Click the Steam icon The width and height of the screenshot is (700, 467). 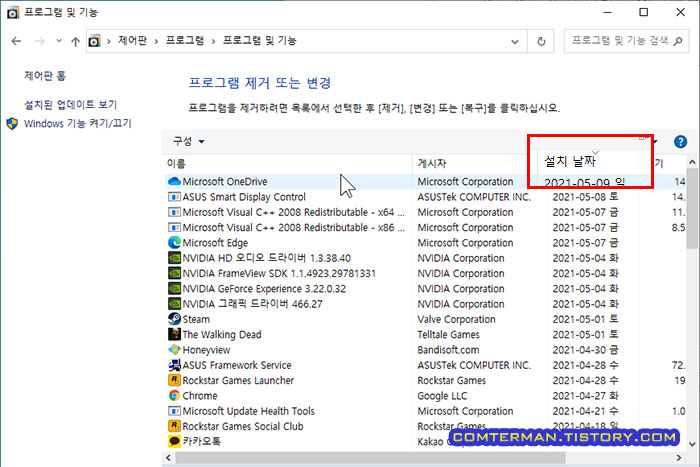(x=174, y=319)
